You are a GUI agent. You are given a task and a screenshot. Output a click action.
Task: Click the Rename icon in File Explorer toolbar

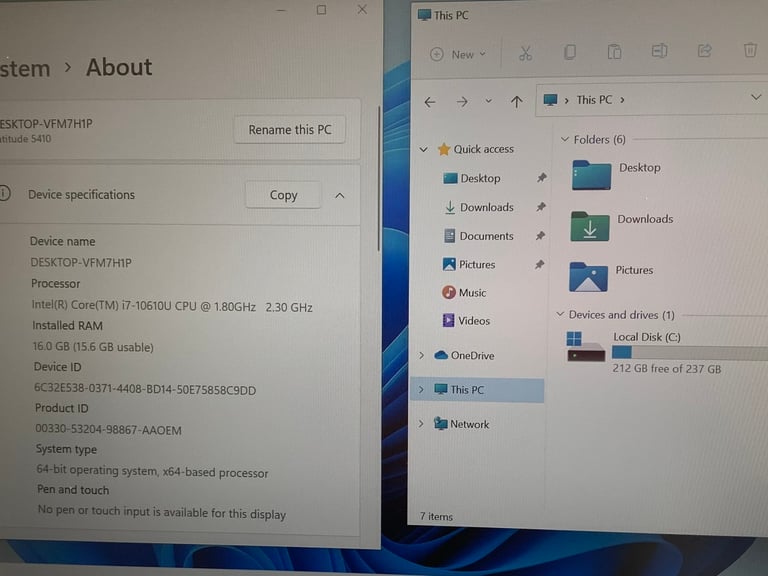coord(659,51)
